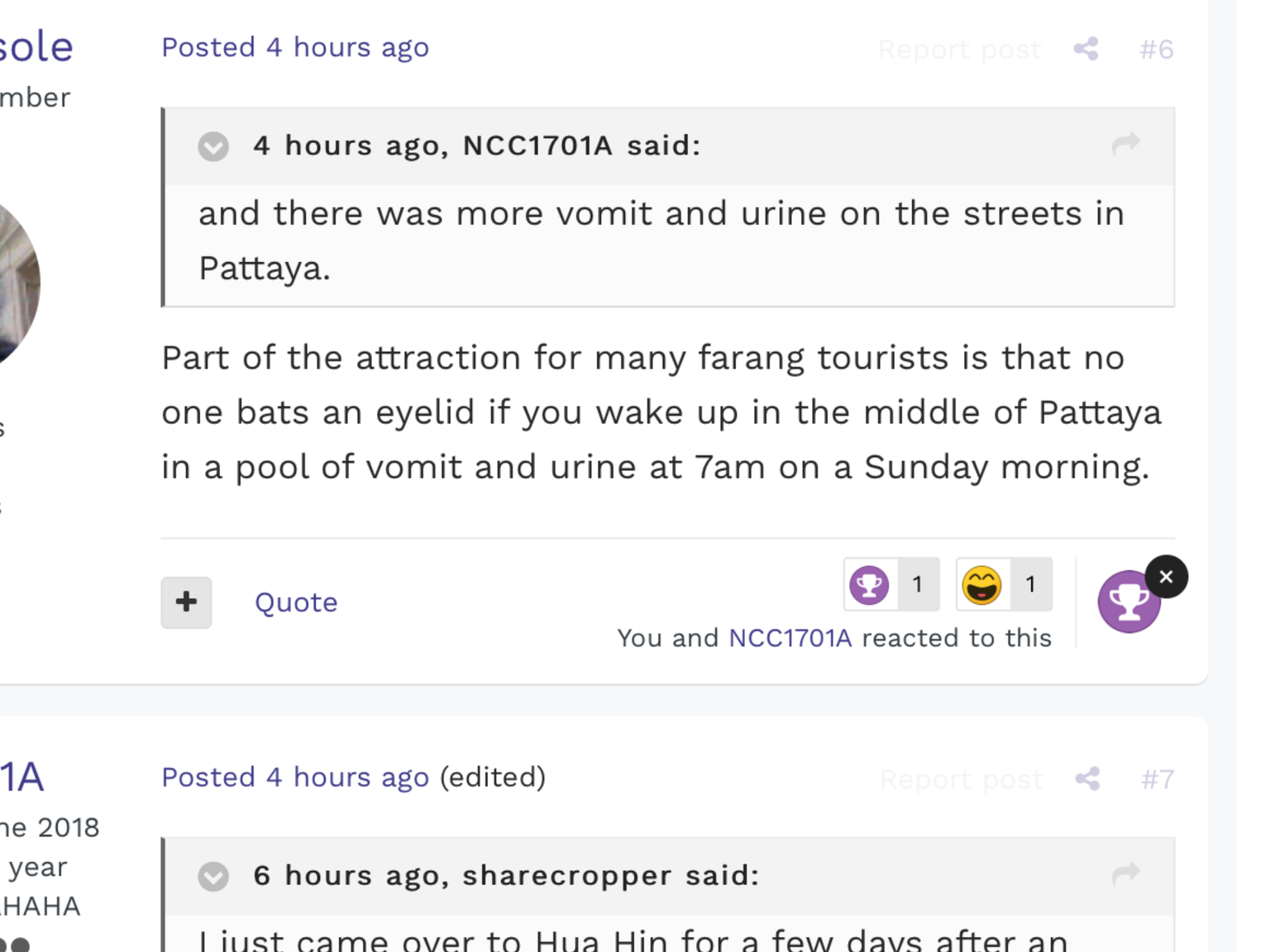View users who gave trophy reaction
Image resolution: width=1270 pixels, height=952 pixels.
[891, 584]
